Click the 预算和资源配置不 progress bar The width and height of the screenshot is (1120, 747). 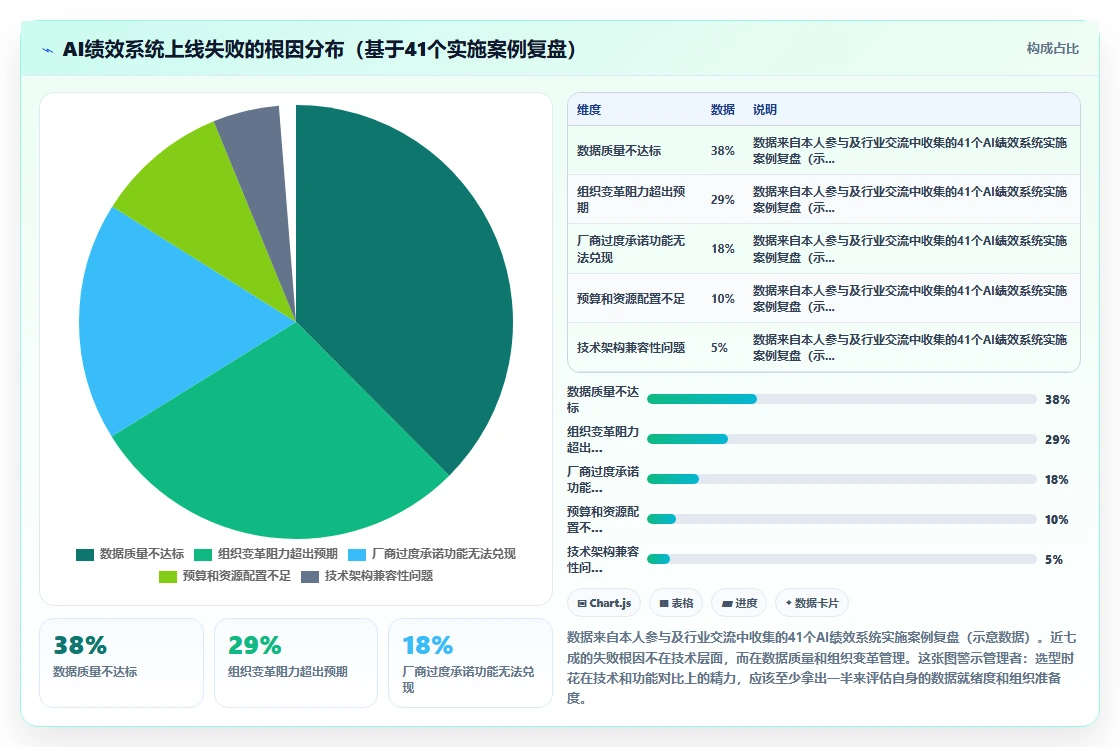841,519
